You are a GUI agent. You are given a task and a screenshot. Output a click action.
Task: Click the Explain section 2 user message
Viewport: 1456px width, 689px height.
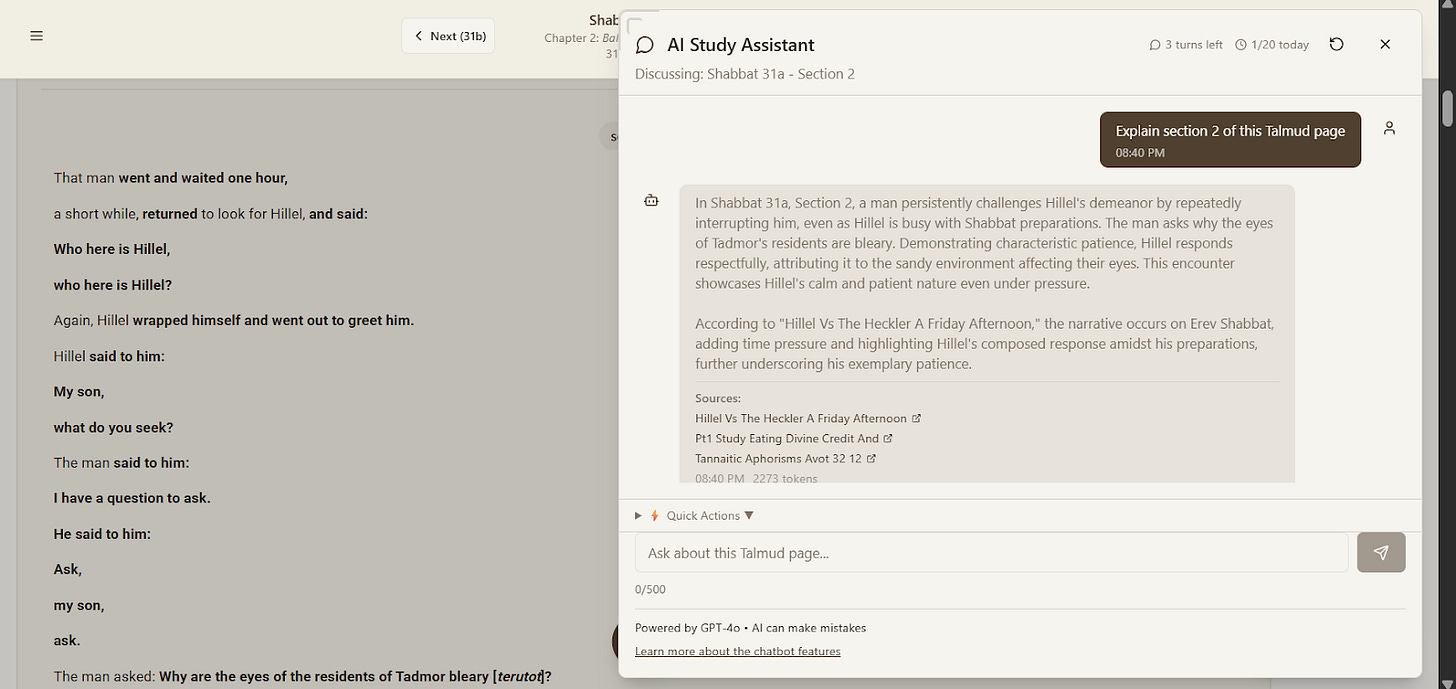tap(1230, 139)
